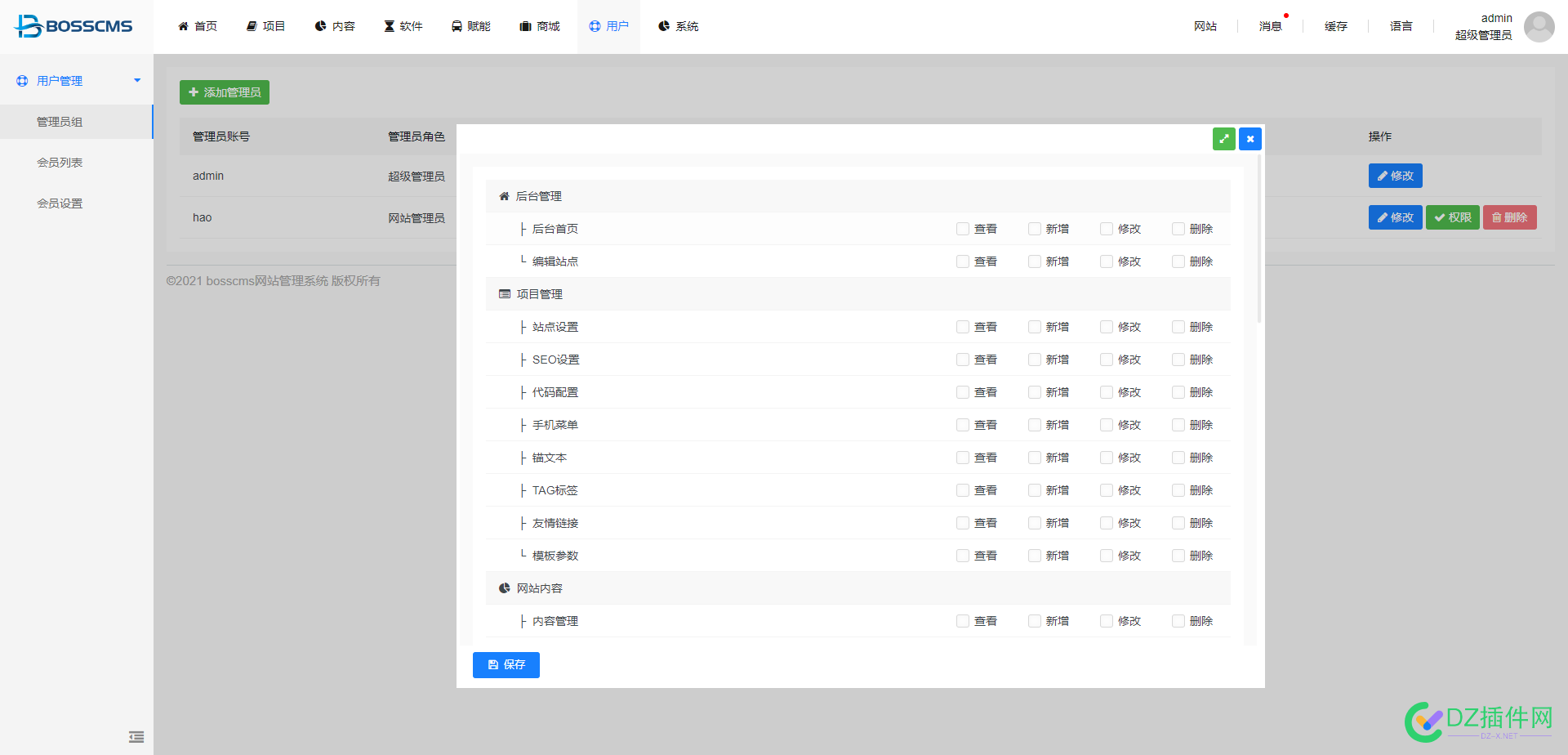The height and width of the screenshot is (755, 1568).
Task: Open the 首页 home menu
Action: 198,26
